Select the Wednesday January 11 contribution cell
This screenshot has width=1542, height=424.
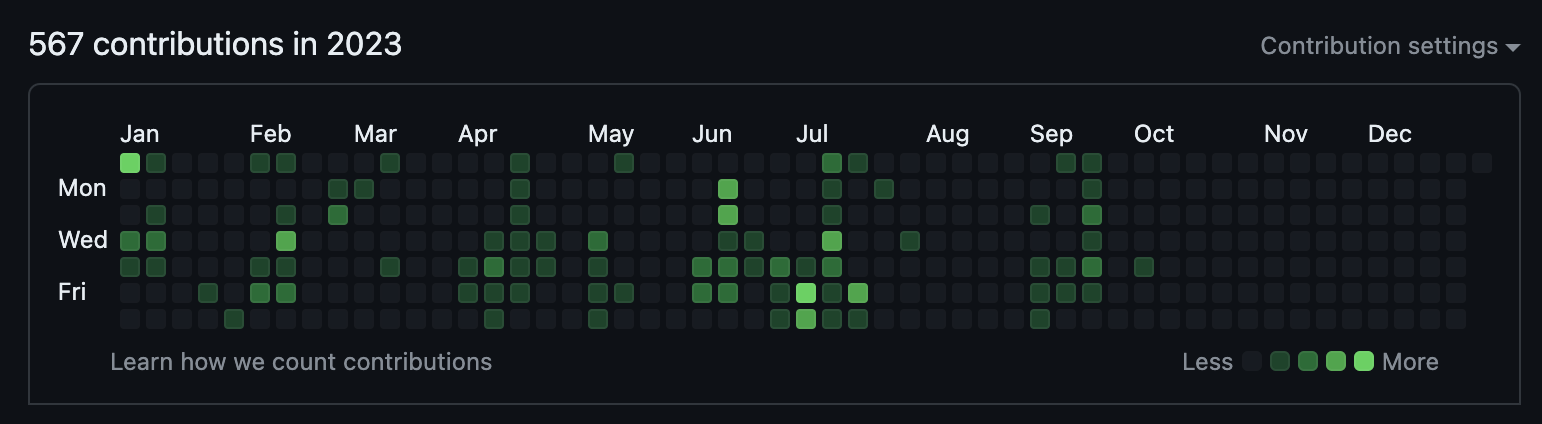[156, 240]
